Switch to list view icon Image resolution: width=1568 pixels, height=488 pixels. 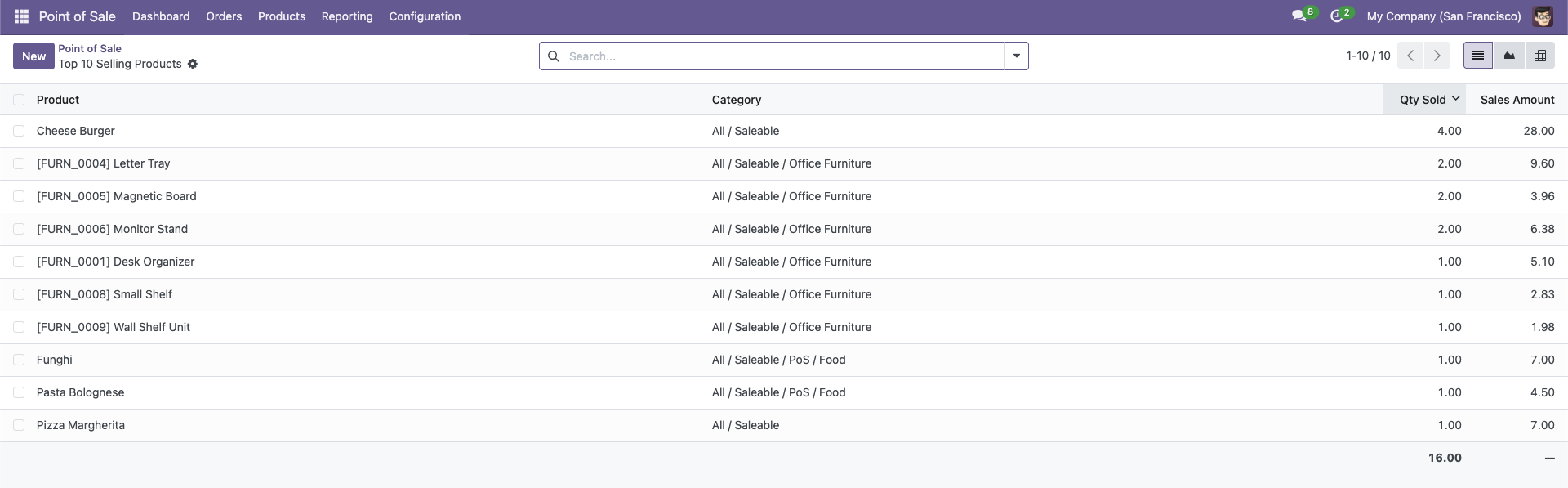pyautogui.click(x=1477, y=56)
